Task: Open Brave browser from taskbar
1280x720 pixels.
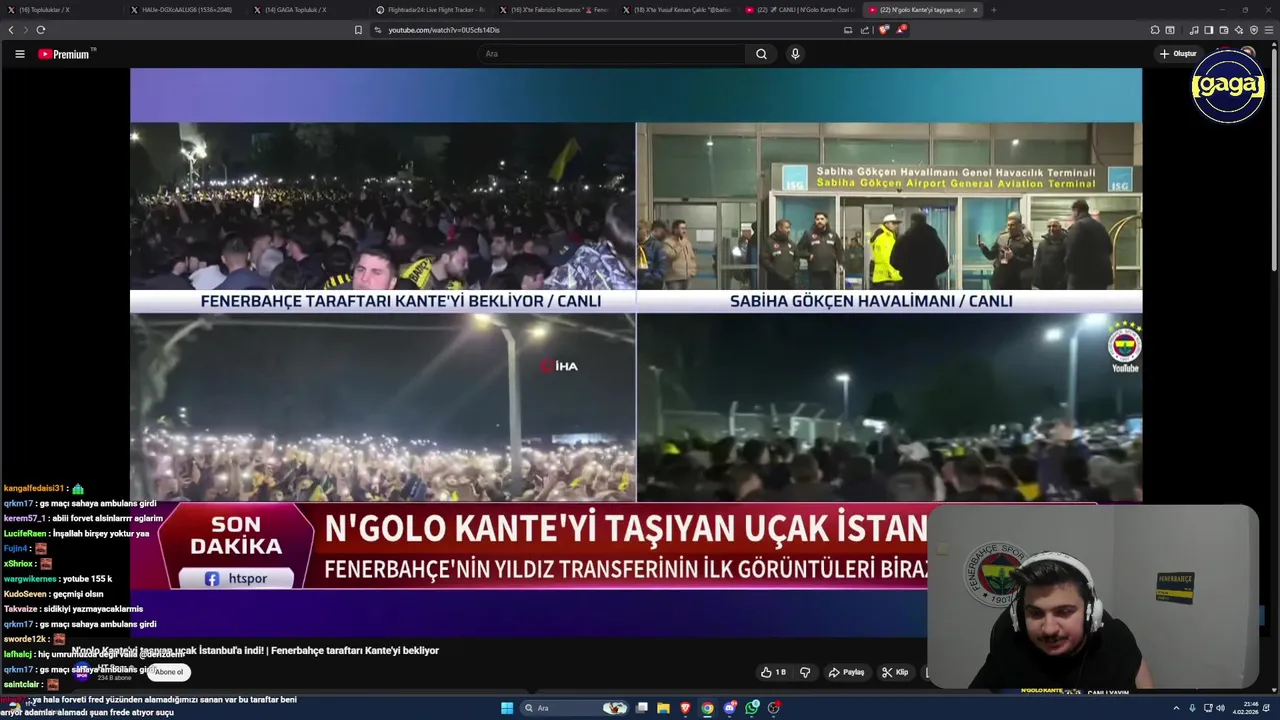Action: pyautogui.click(x=685, y=708)
